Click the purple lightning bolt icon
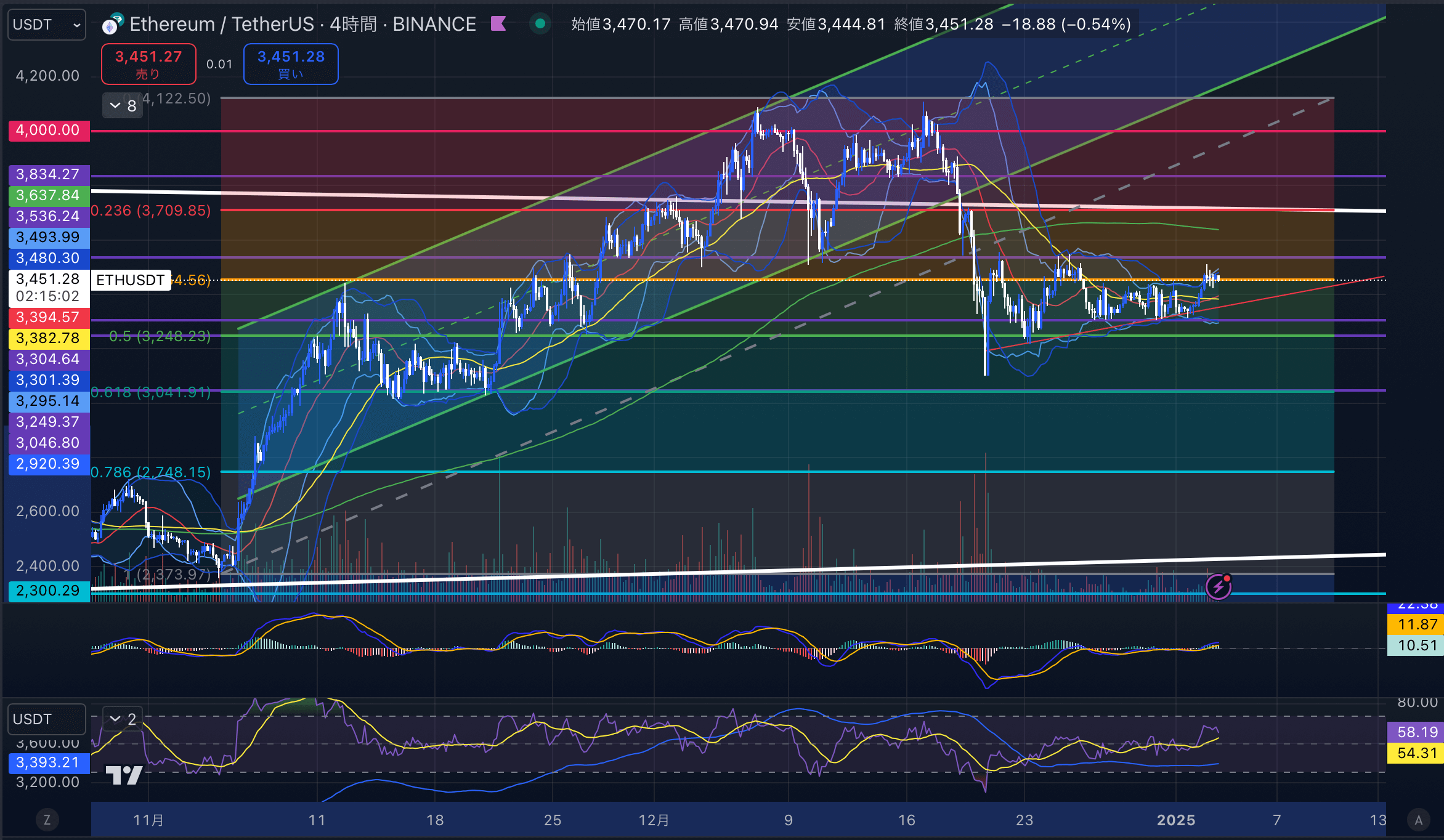Viewport: 1444px width, 840px height. click(x=1218, y=586)
